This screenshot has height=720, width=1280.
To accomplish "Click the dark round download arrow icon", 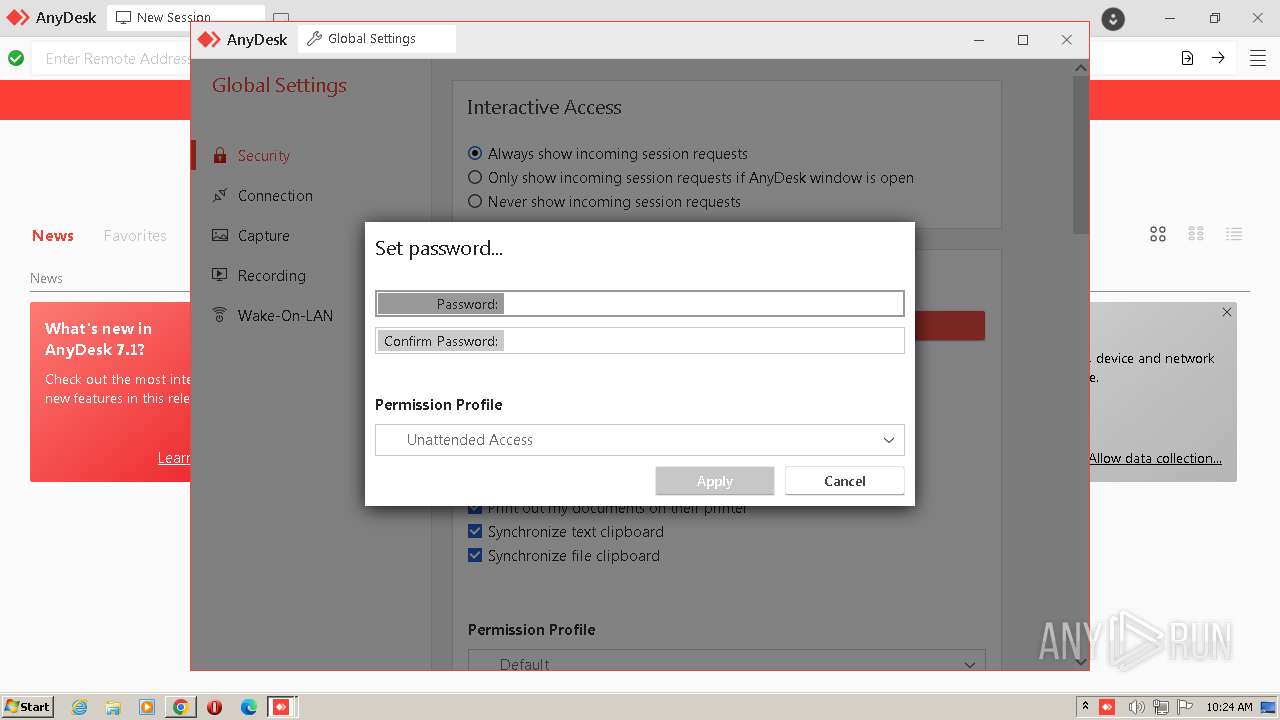I will 1113,18.
